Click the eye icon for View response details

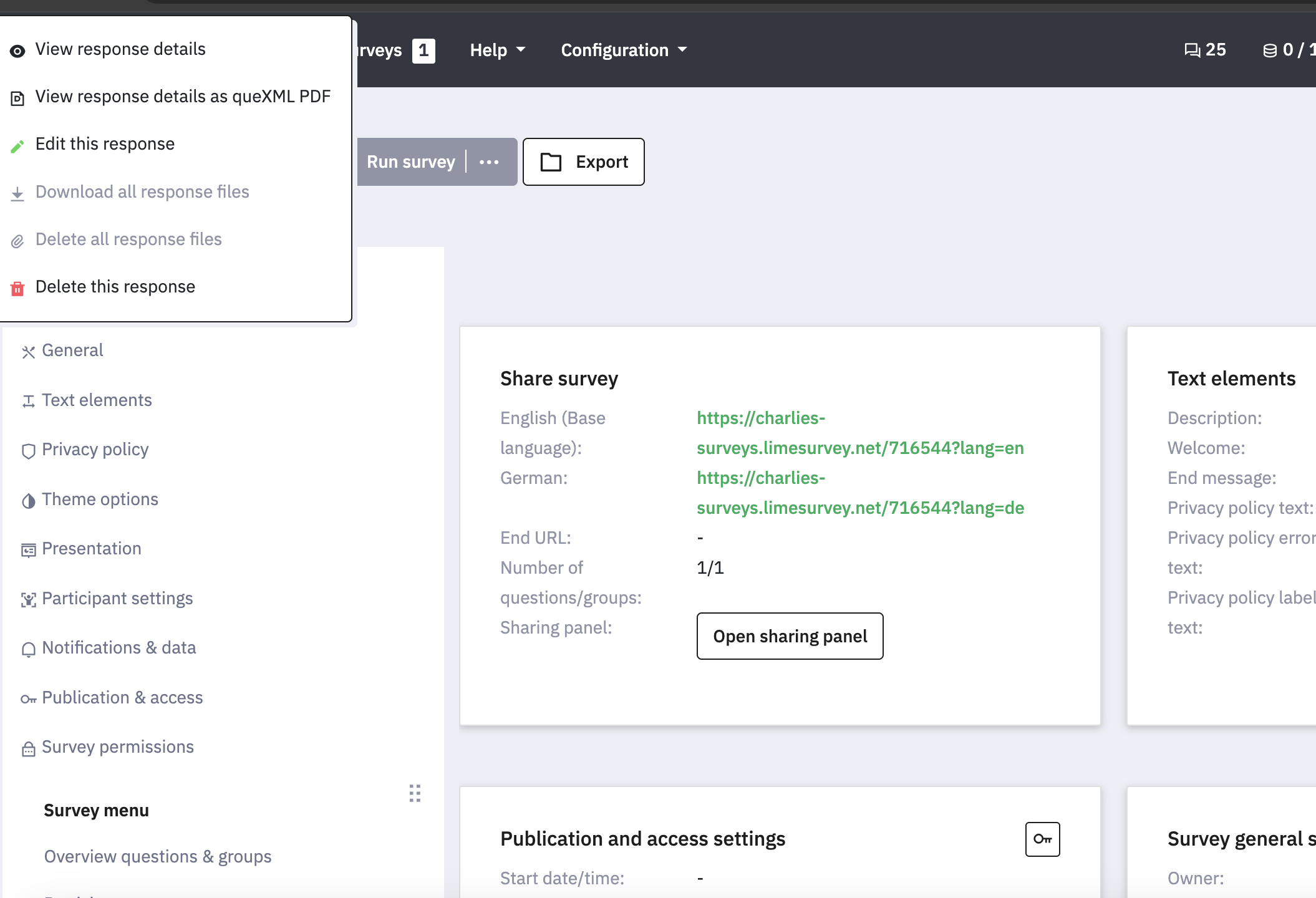point(17,51)
